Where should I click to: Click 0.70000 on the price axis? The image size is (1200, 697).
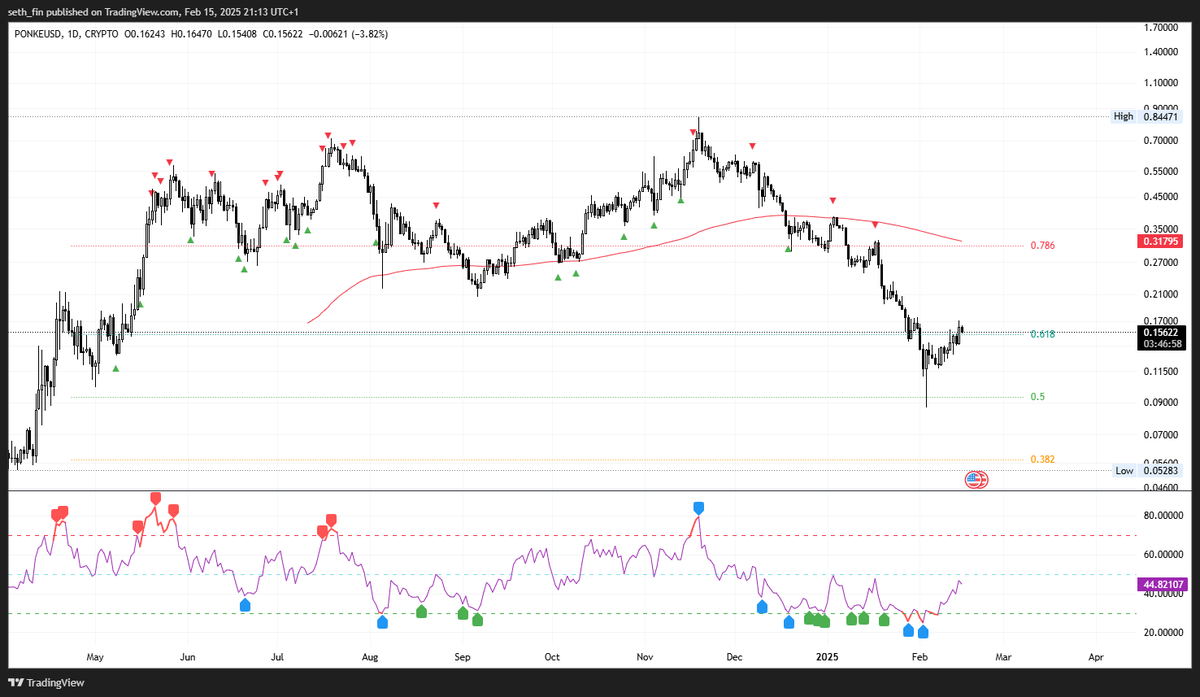1162,141
